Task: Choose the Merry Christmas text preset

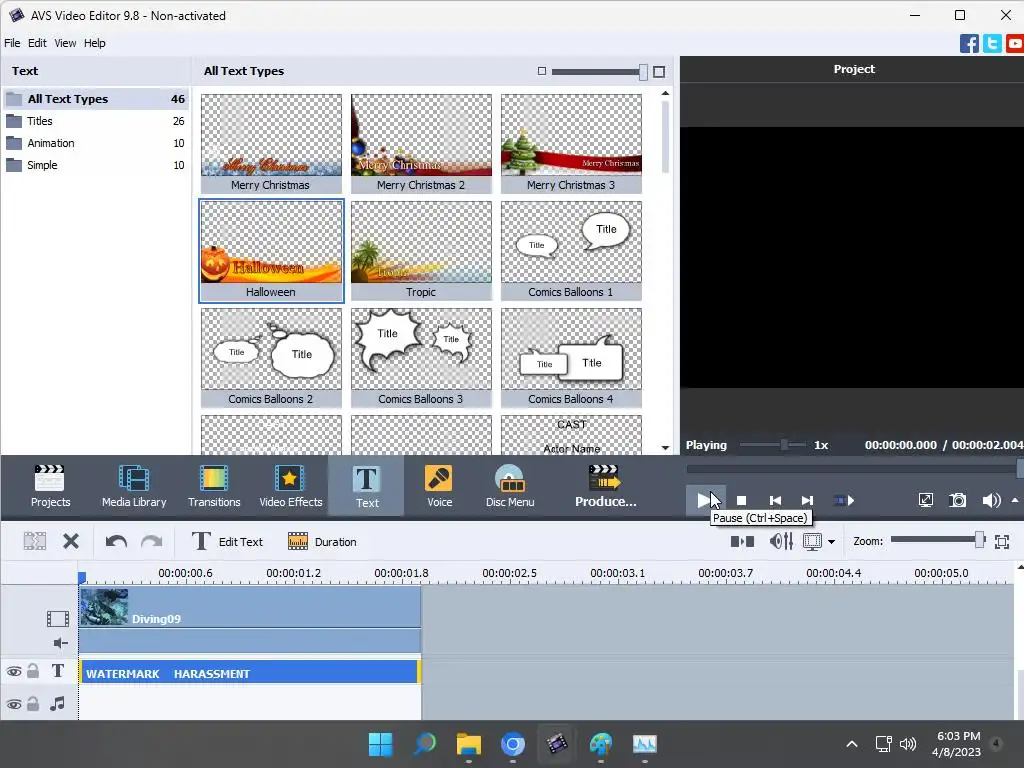Action: point(271,144)
